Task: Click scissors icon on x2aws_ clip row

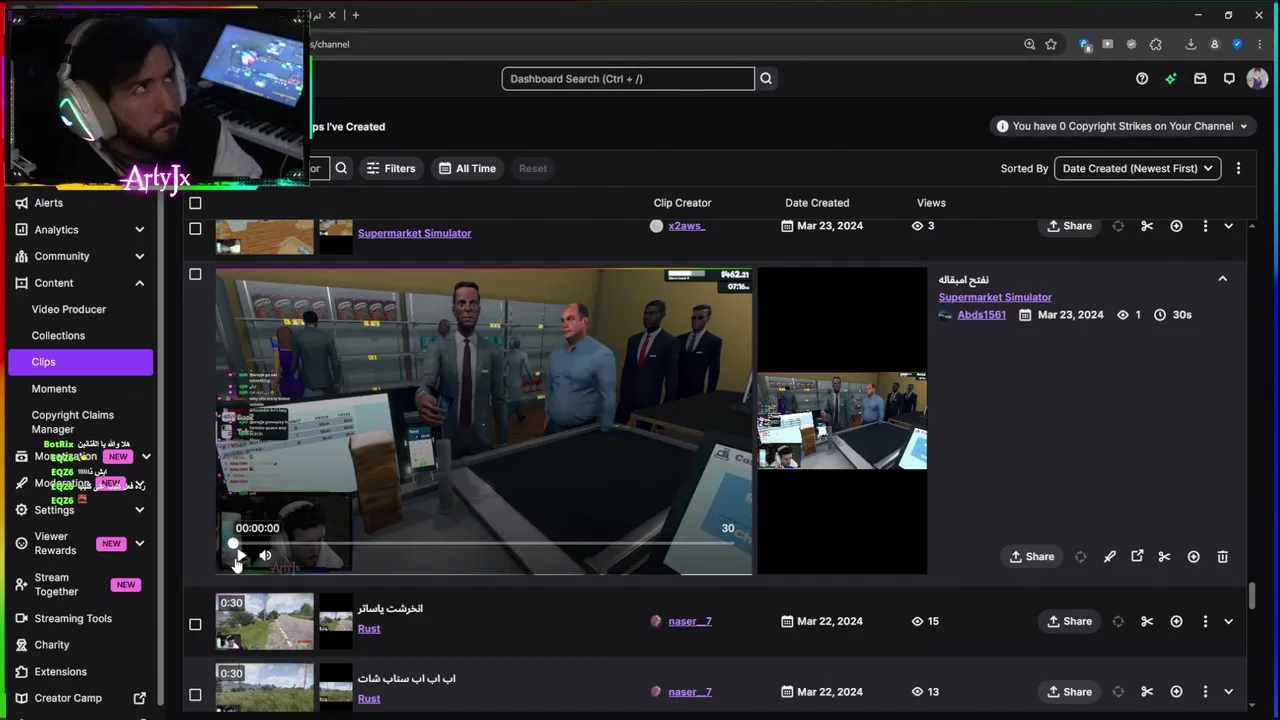Action: coord(1147,226)
